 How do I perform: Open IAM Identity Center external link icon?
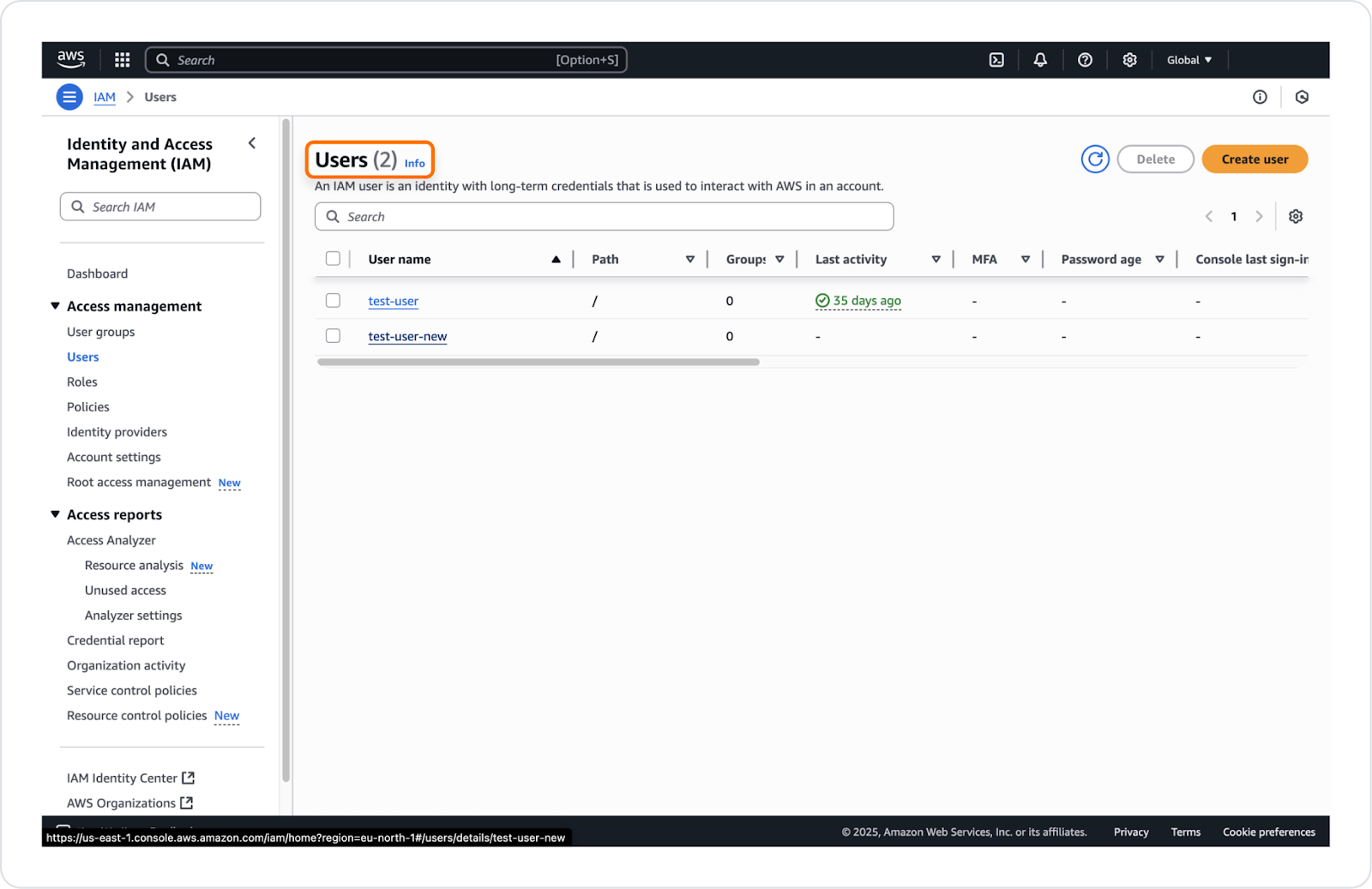point(189,778)
